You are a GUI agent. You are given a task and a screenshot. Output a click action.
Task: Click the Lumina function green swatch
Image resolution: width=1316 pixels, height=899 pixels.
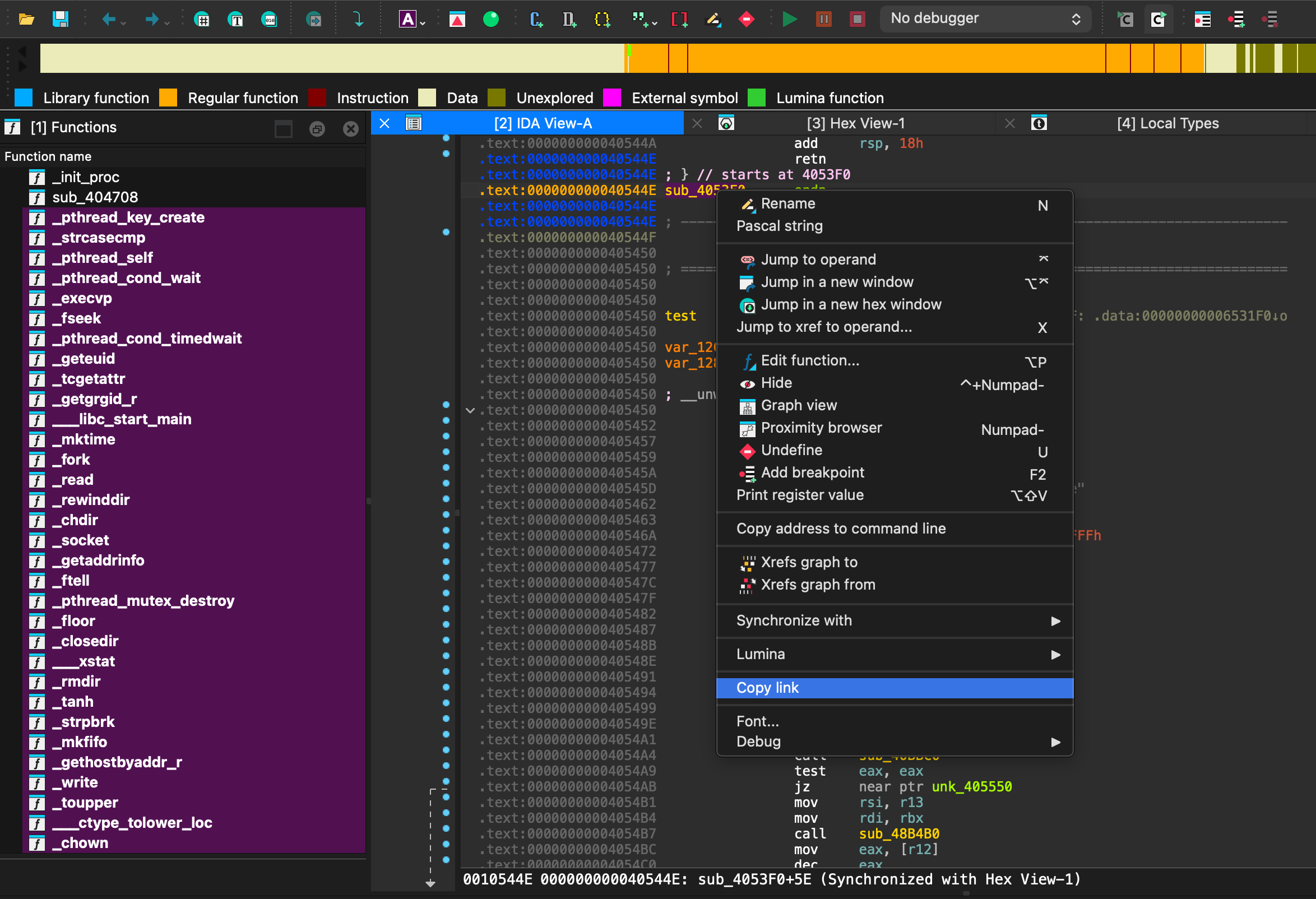[x=757, y=98]
